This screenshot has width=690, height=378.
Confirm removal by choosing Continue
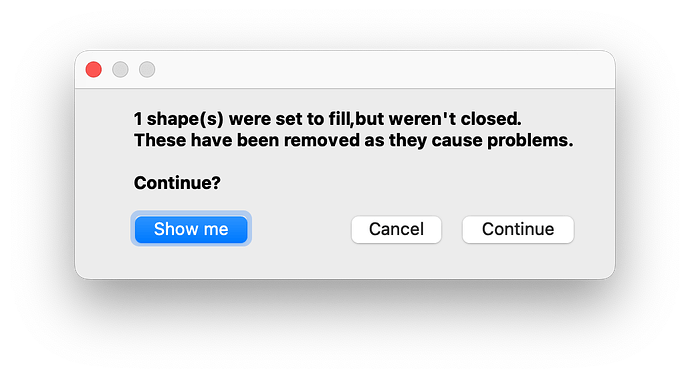point(518,229)
